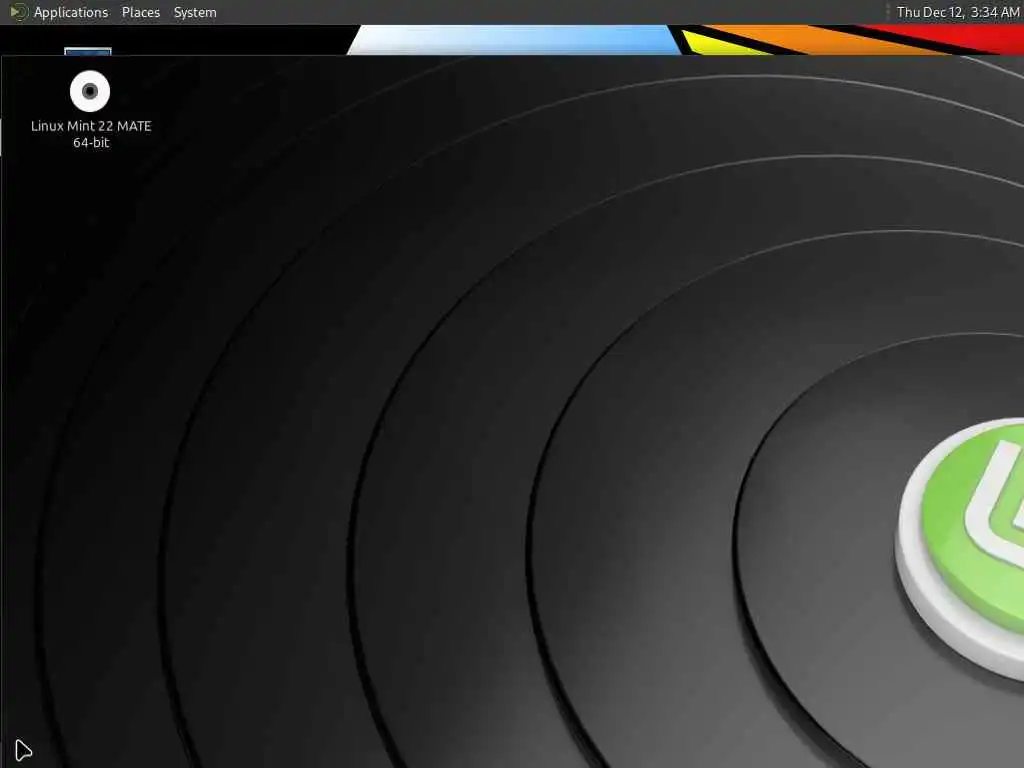Select the Linux Mint 22 MATE disc icon

point(90,91)
